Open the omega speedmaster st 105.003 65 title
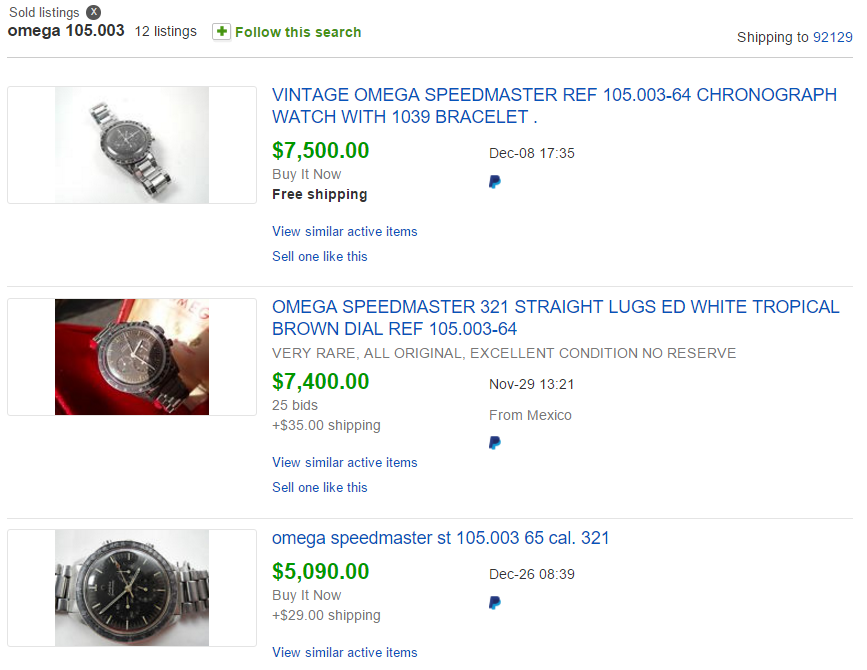Image resolution: width=867 pixels, height=670 pixels. click(441, 538)
